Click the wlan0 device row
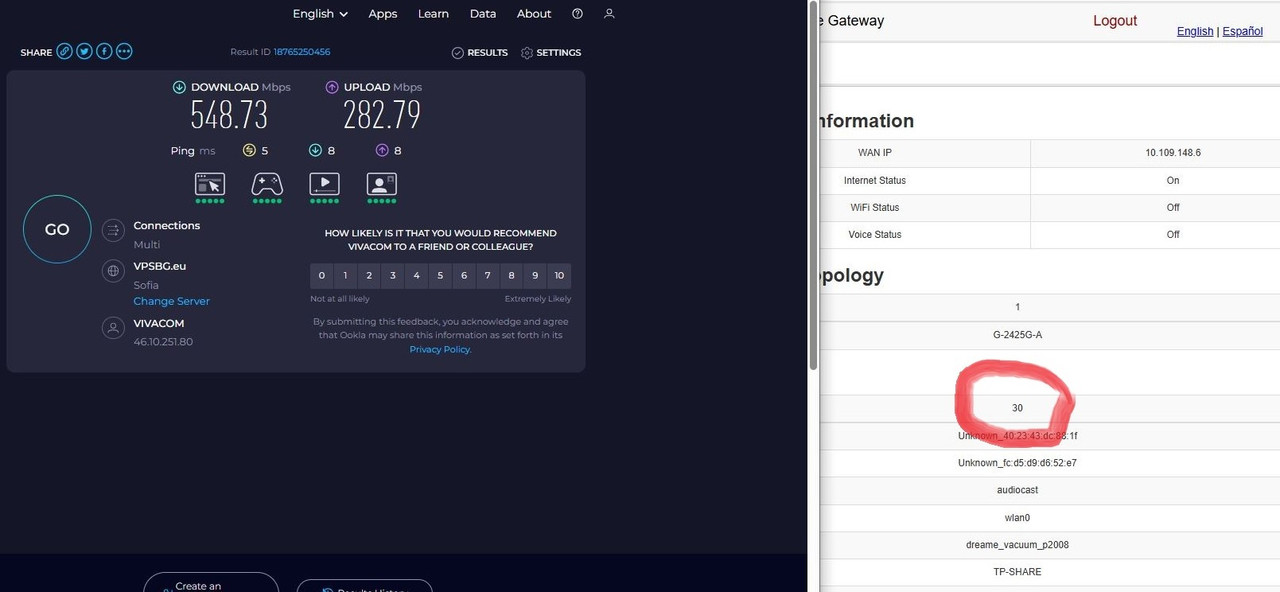This screenshot has height=592, width=1280. click(x=1017, y=518)
